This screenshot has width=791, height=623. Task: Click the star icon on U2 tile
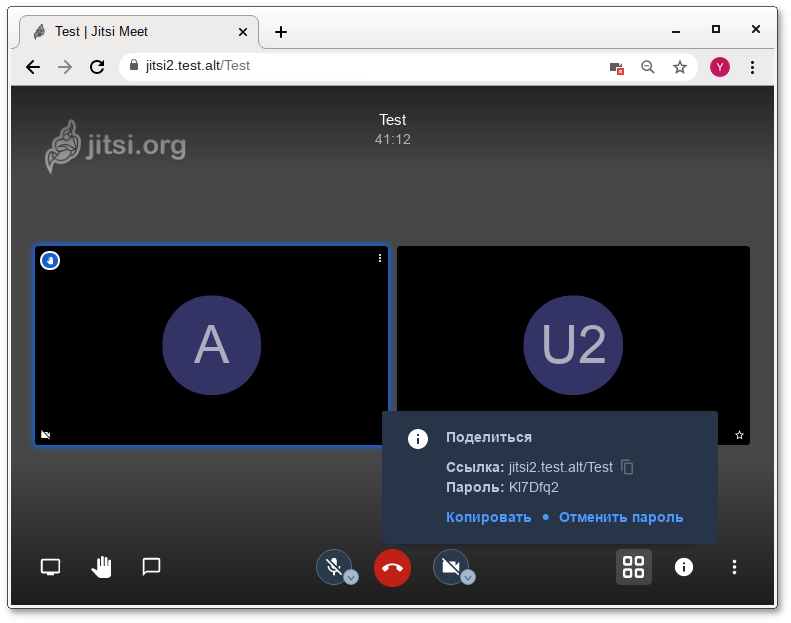[x=739, y=435]
